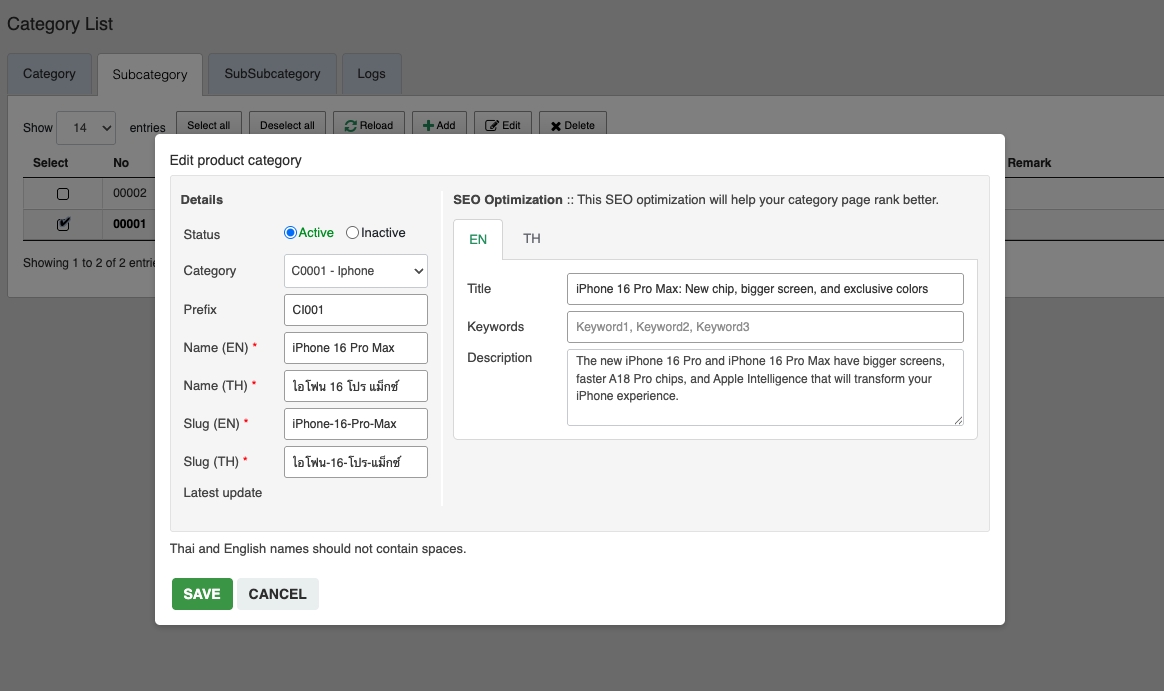Uncheck the checkbox for row 00001
The image size is (1164, 691).
(63, 224)
